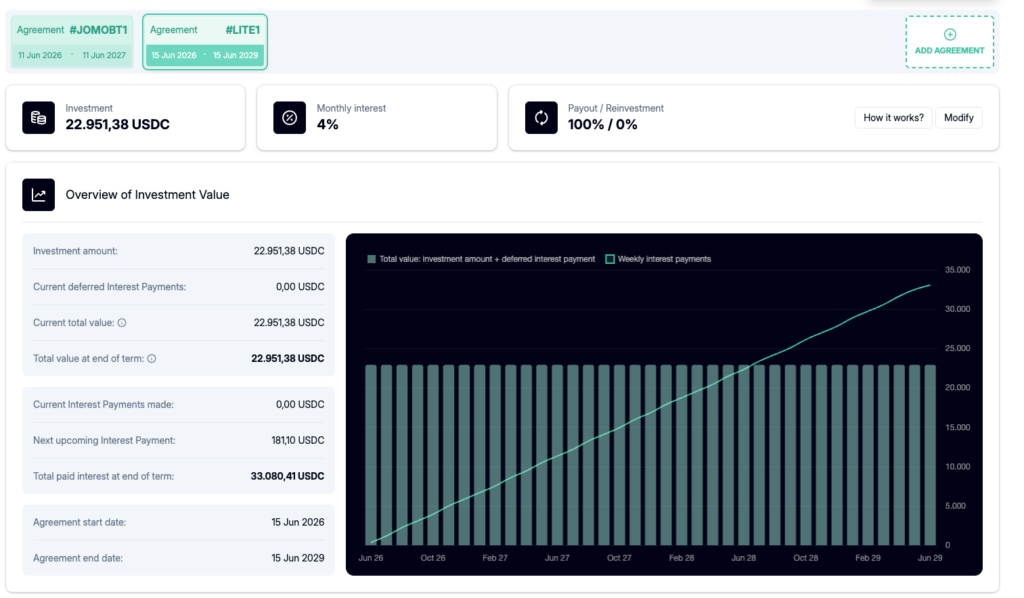Click info icon beside Total value at end of term
This screenshot has height=598, width=1024.
tap(152, 358)
